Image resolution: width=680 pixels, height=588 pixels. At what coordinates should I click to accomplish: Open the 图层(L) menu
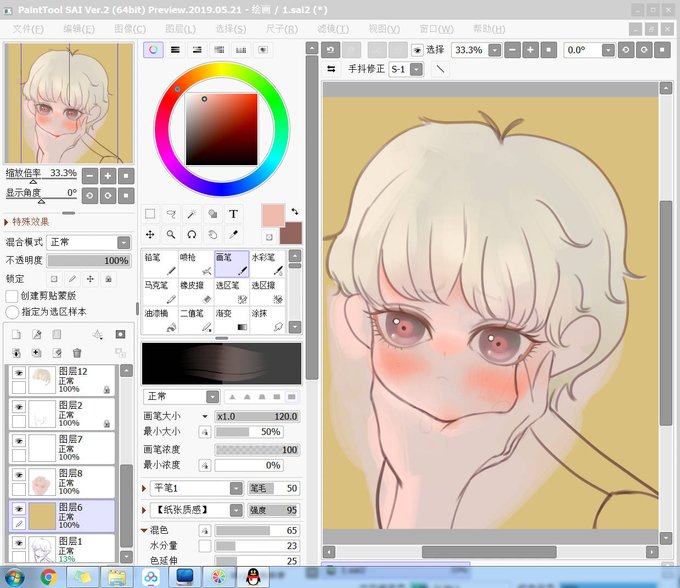(x=180, y=29)
